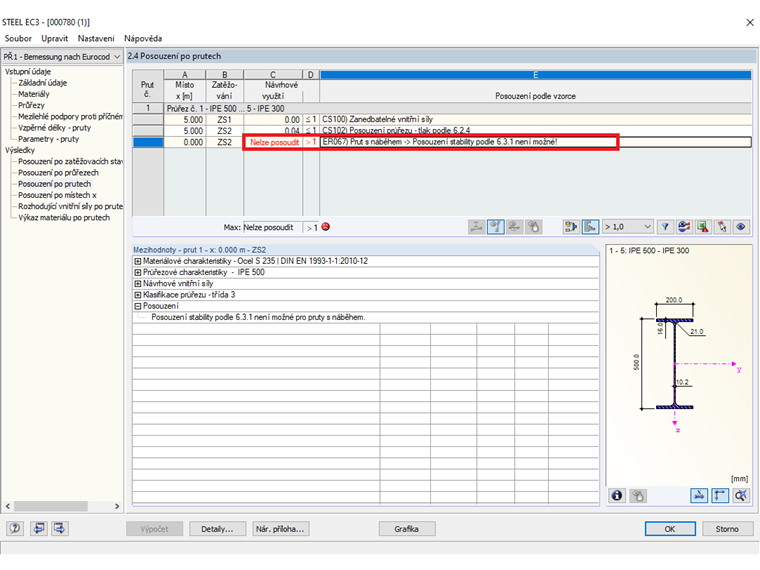Close the STEEL EC3 window
The width and height of the screenshot is (760, 570).
749,22
